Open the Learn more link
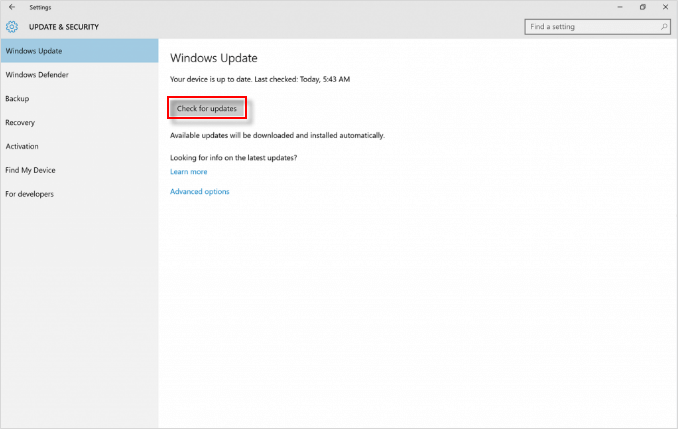 [189, 172]
